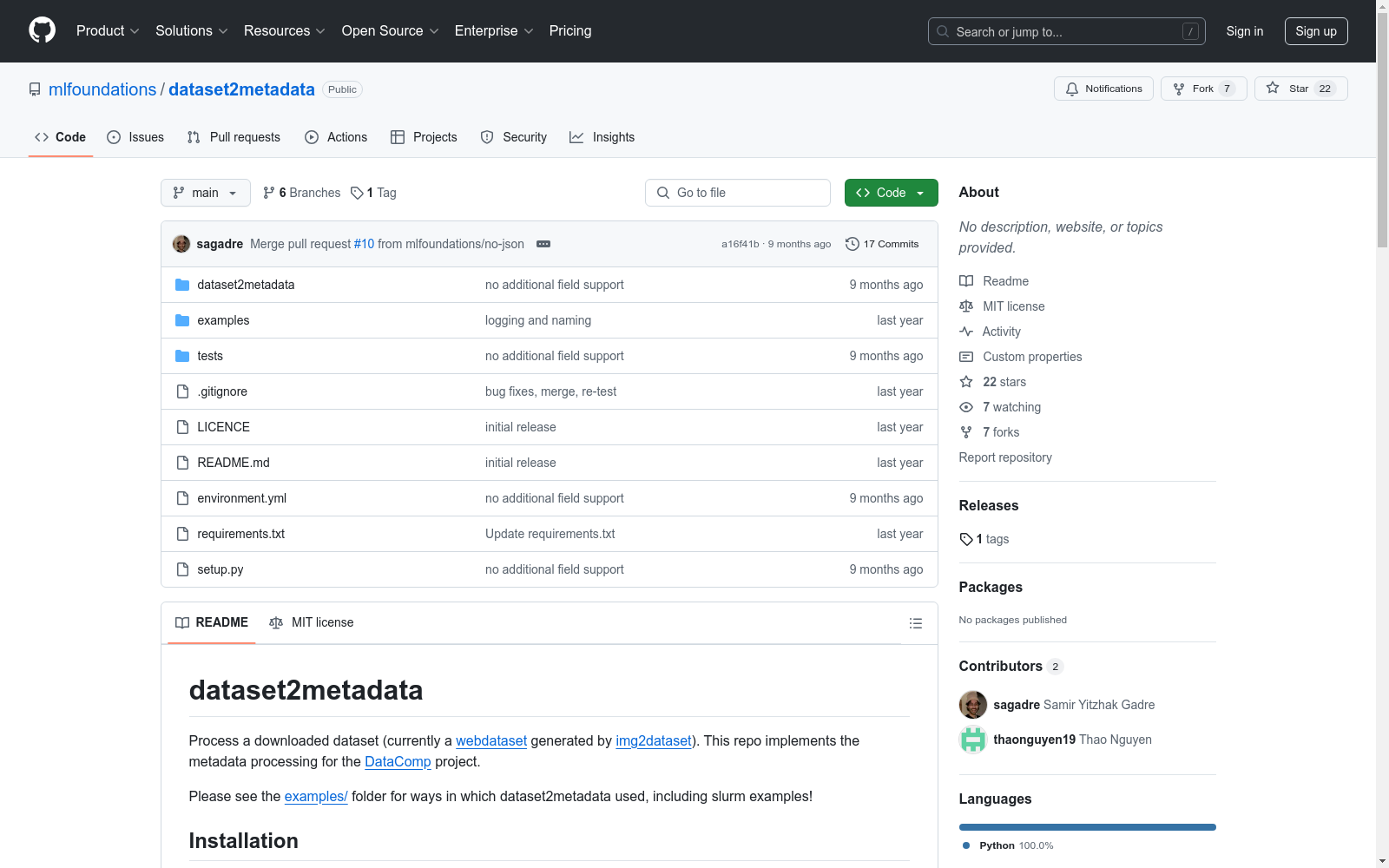Click the MIT license scale icon in About
Screen dimensions: 1389x868
click(x=966, y=306)
